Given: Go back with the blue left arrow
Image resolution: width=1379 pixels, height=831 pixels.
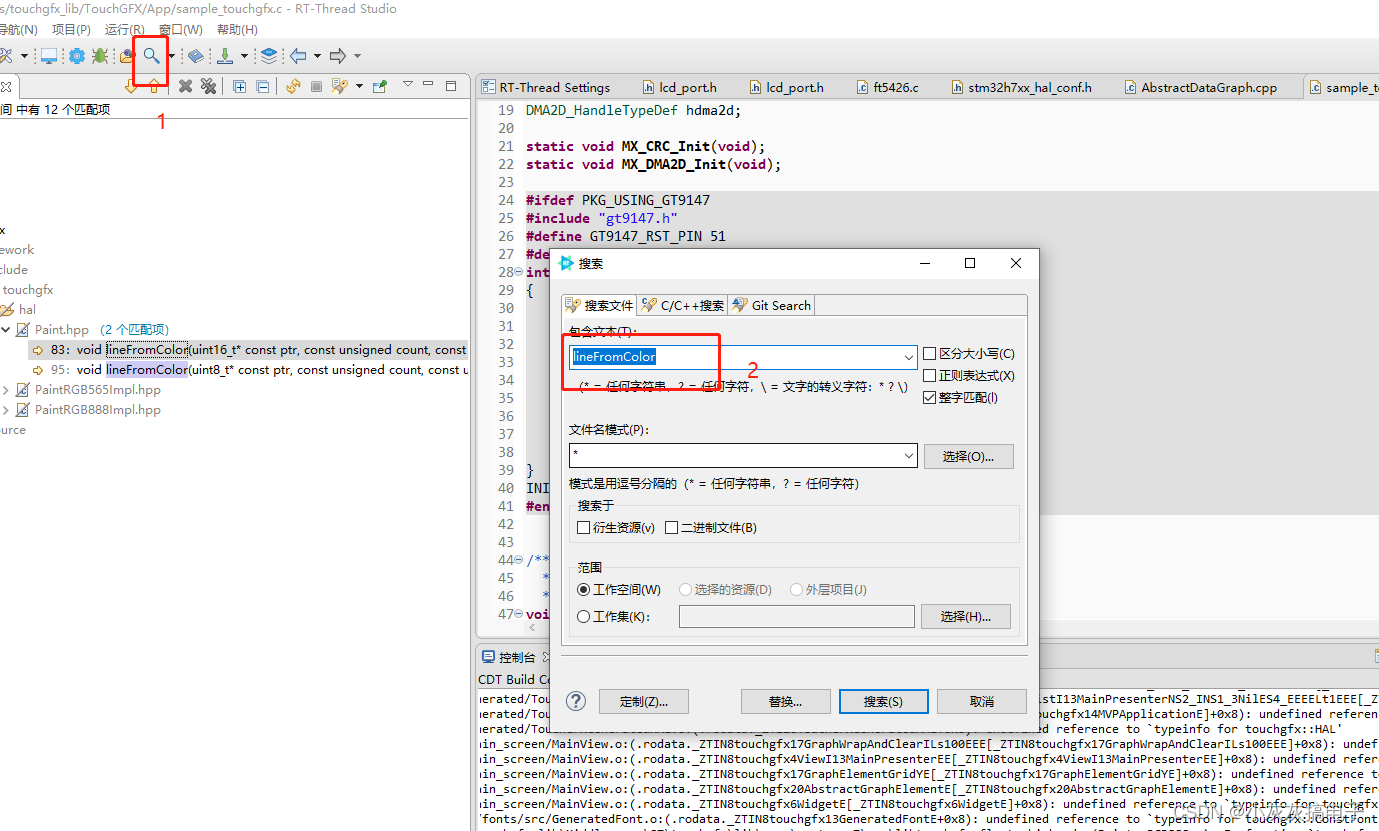Looking at the screenshot, I should [298, 56].
